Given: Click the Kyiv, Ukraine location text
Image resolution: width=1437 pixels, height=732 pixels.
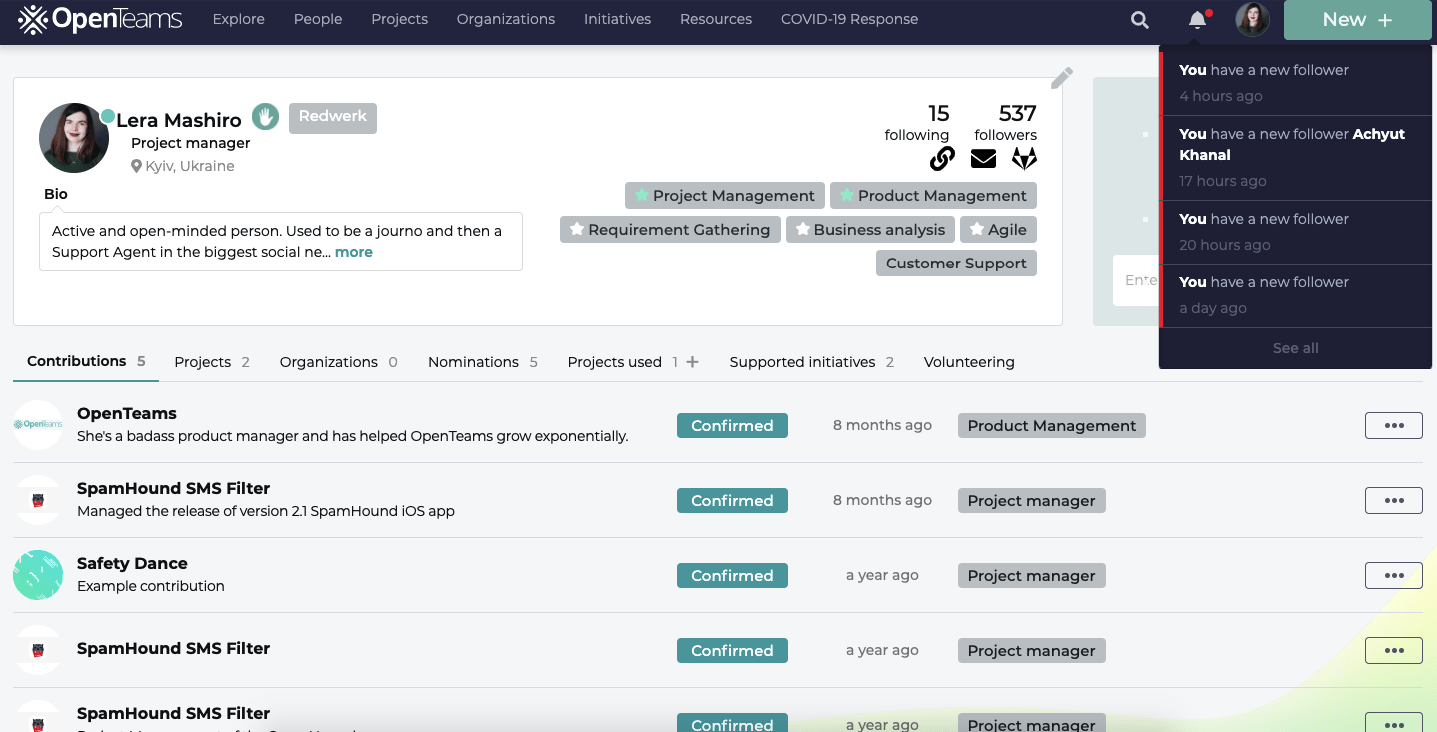Looking at the screenshot, I should tap(190, 166).
